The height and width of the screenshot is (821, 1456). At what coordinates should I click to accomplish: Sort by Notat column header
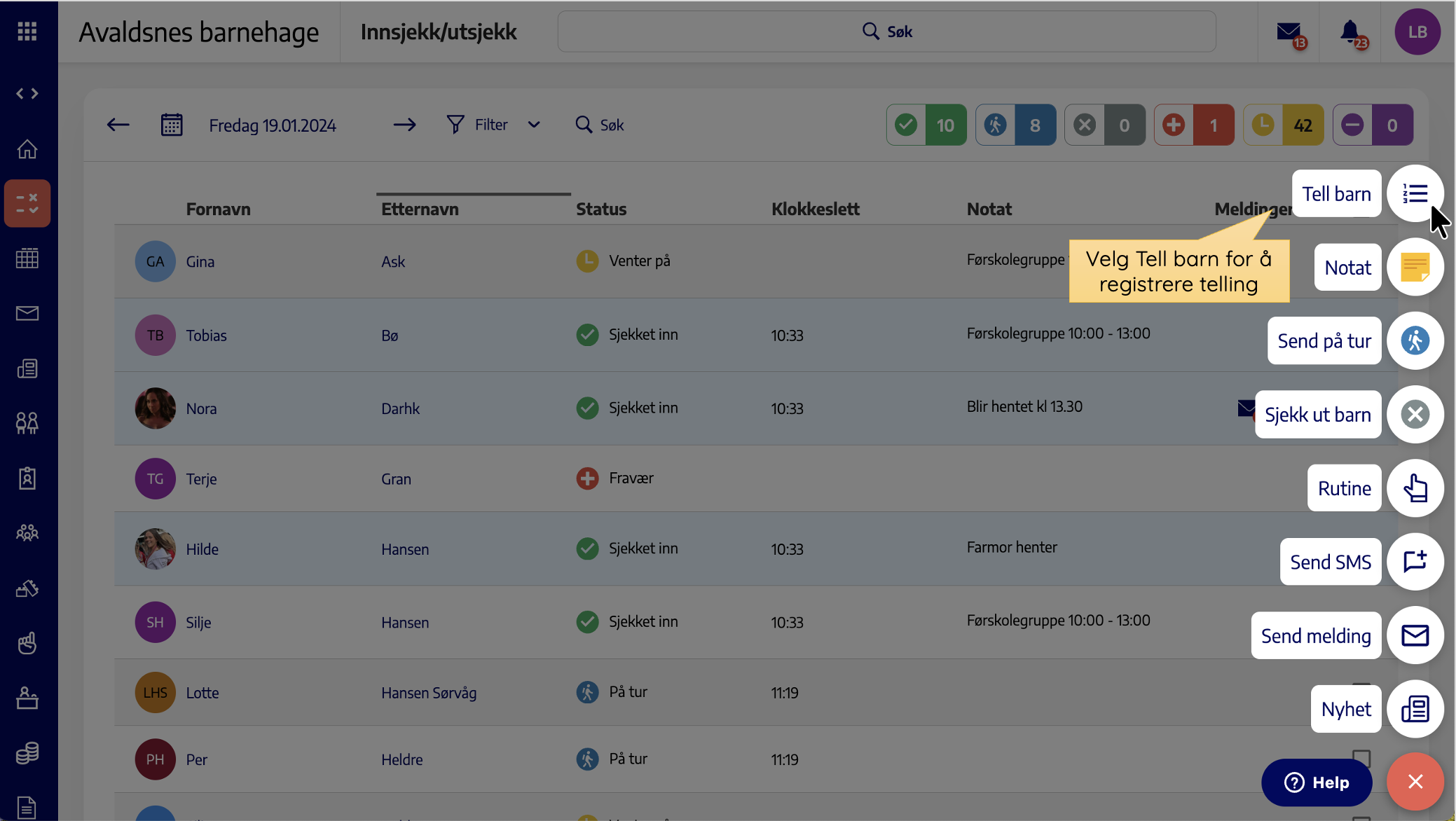click(989, 209)
